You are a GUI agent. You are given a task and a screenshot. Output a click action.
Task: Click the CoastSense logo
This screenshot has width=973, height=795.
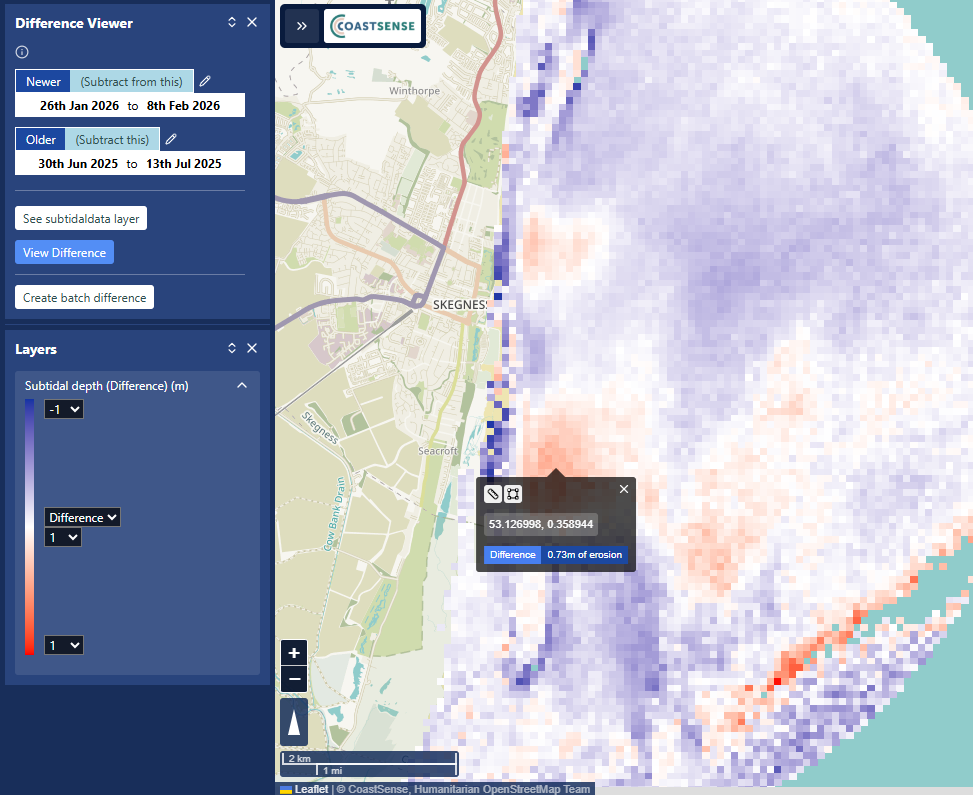tap(372, 26)
